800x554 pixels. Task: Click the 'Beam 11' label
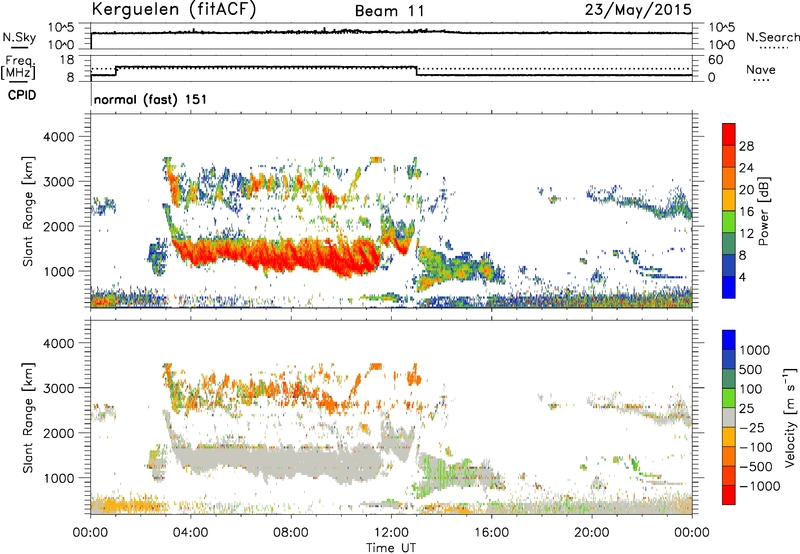[389, 11]
